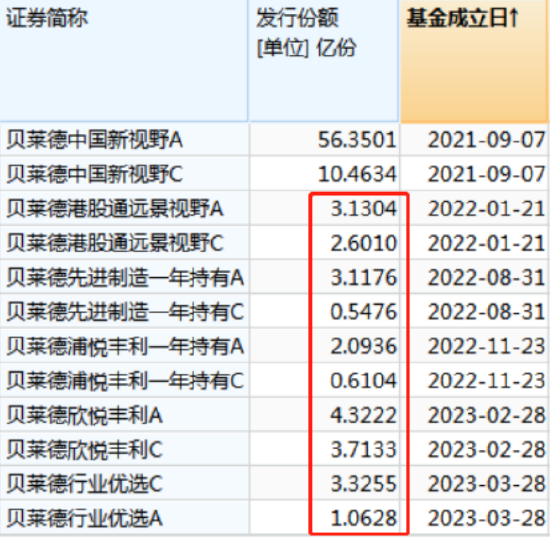Click date 2022-11-23 in 贝莱德浦悦丰利一年持有A row
This screenshot has height=540, width=550.
(x=487, y=346)
